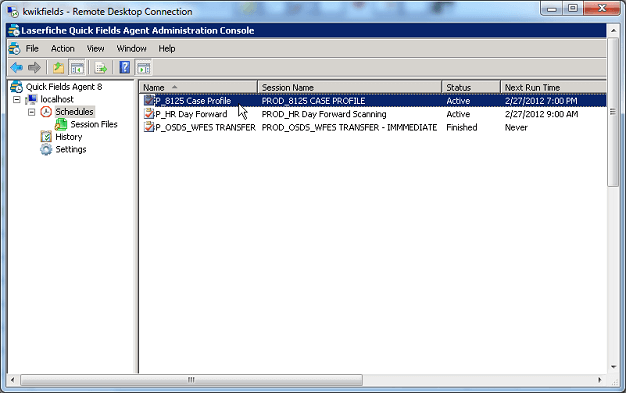Click the console icon left of File menu
Image resolution: width=626 pixels, height=393 pixels.
14,48
